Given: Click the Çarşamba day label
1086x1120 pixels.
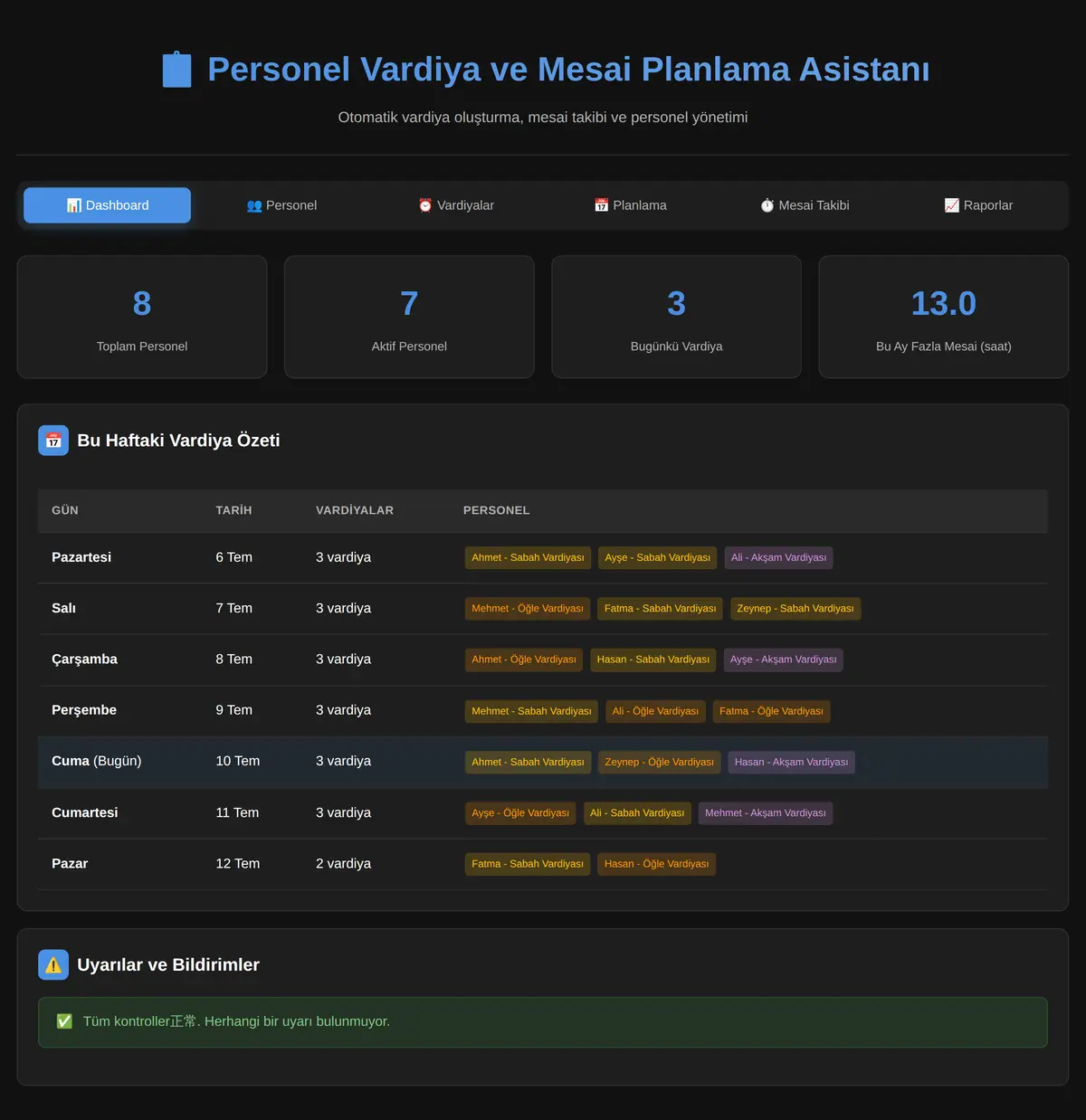Looking at the screenshot, I should pyautogui.click(x=84, y=660).
